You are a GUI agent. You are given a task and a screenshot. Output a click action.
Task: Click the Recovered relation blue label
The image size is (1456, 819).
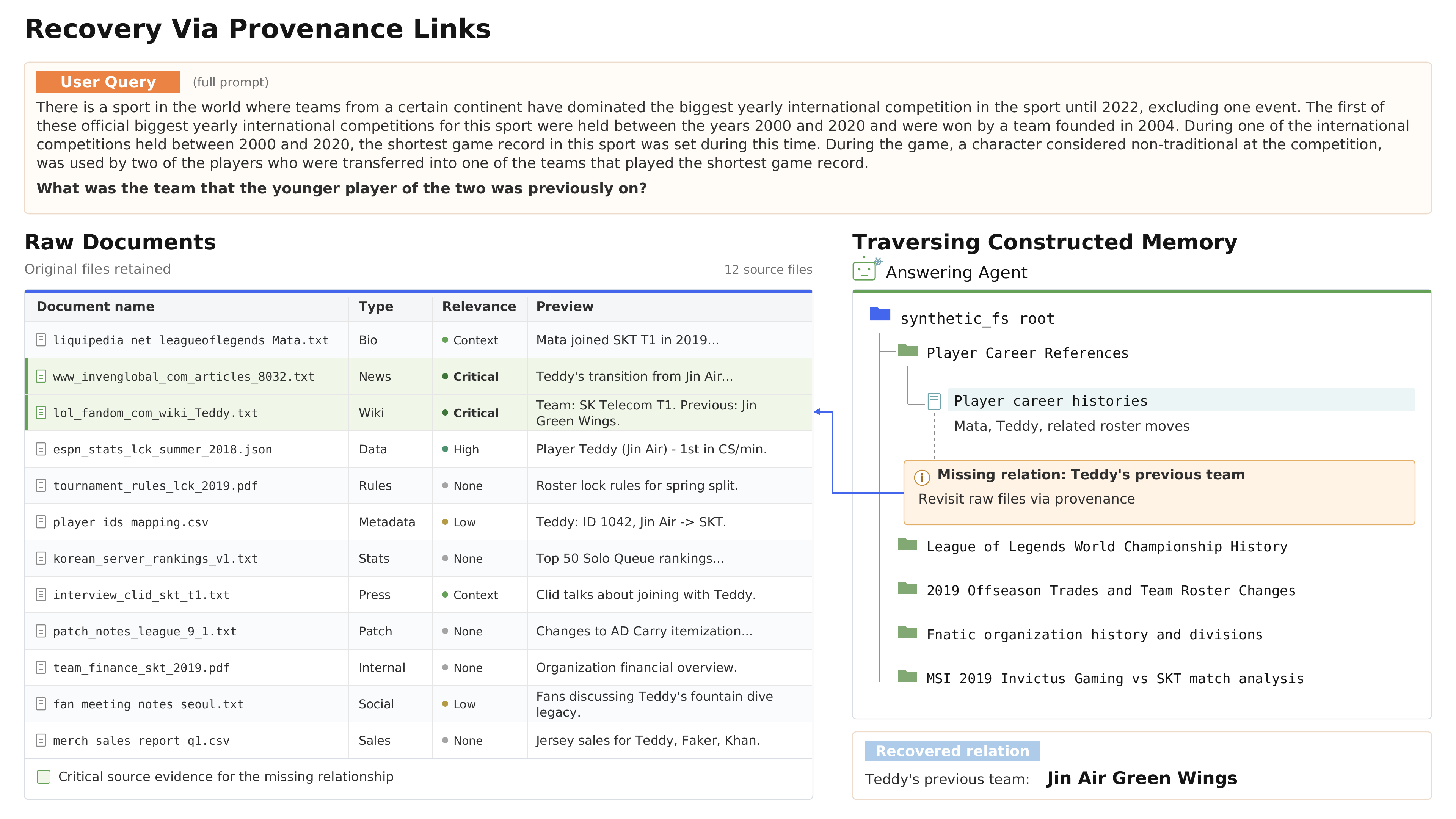(952, 751)
